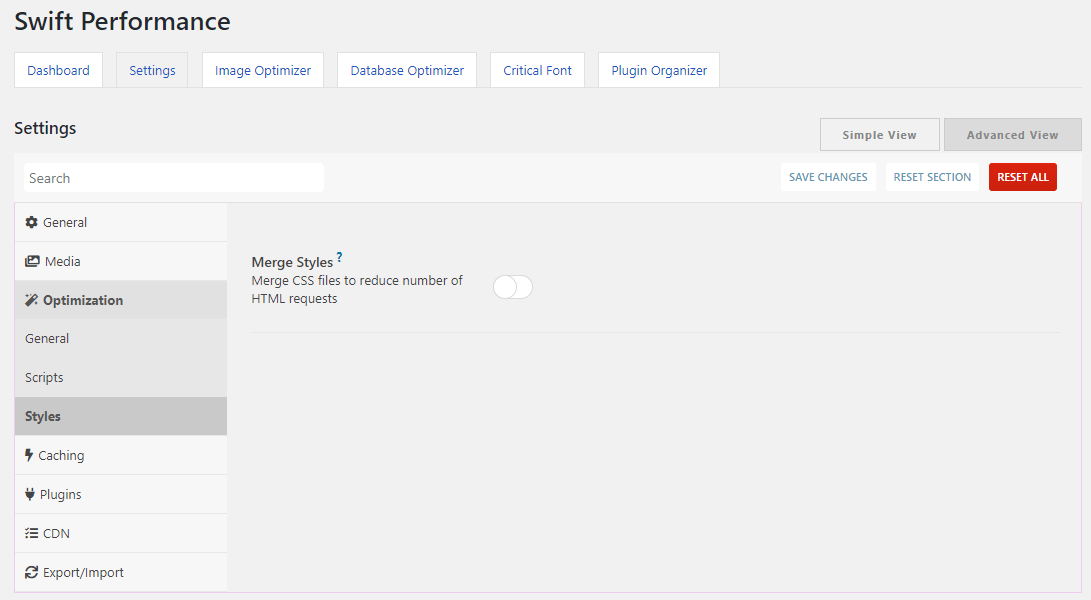Open the Merge Styles help question mark
The height and width of the screenshot is (600, 1091).
(x=340, y=257)
